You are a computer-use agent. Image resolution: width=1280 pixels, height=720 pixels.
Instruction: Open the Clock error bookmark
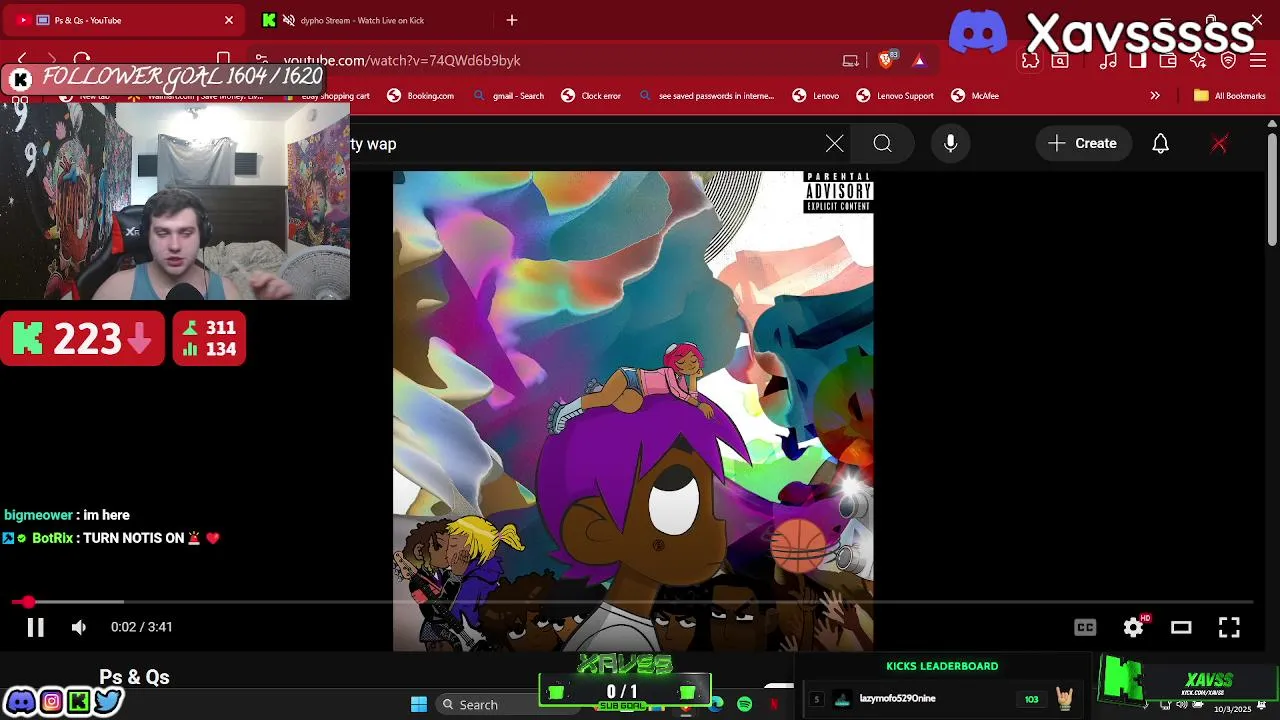click(591, 96)
